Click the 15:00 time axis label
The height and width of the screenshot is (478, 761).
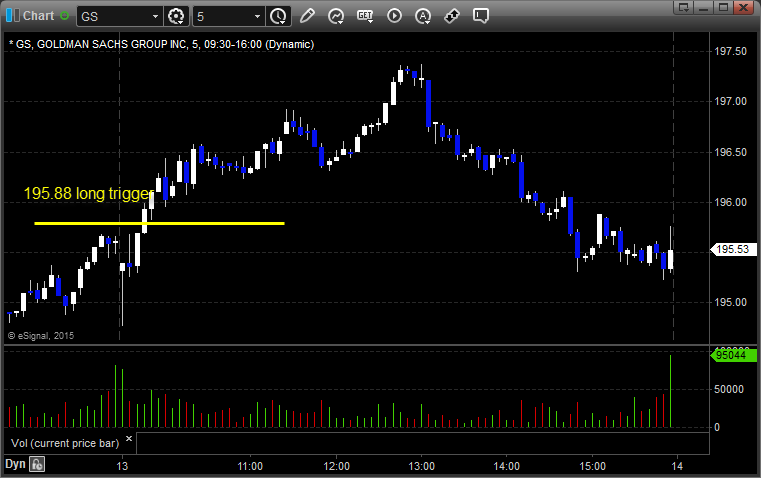tap(592, 466)
